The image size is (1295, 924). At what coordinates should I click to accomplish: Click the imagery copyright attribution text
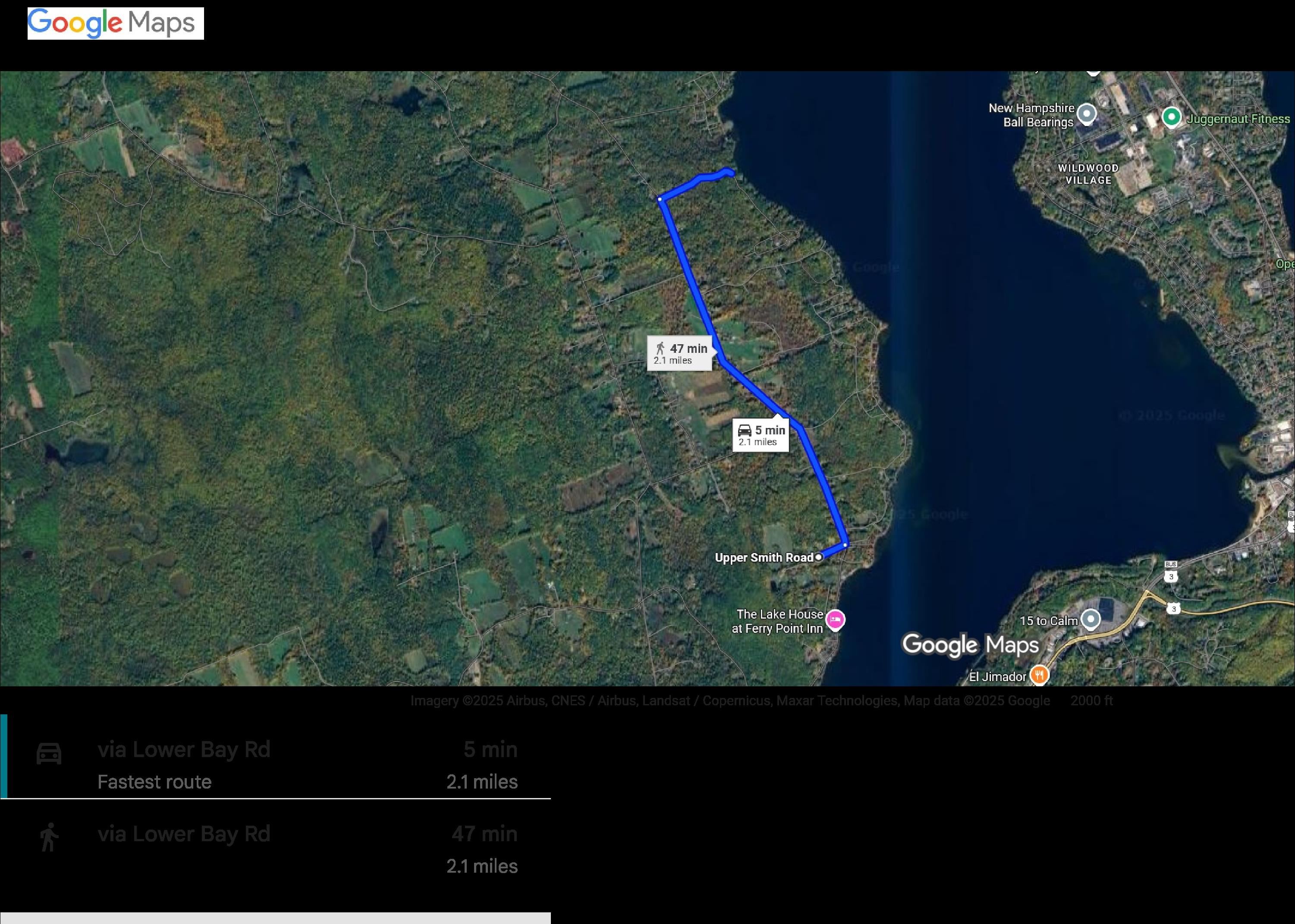click(x=730, y=701)
